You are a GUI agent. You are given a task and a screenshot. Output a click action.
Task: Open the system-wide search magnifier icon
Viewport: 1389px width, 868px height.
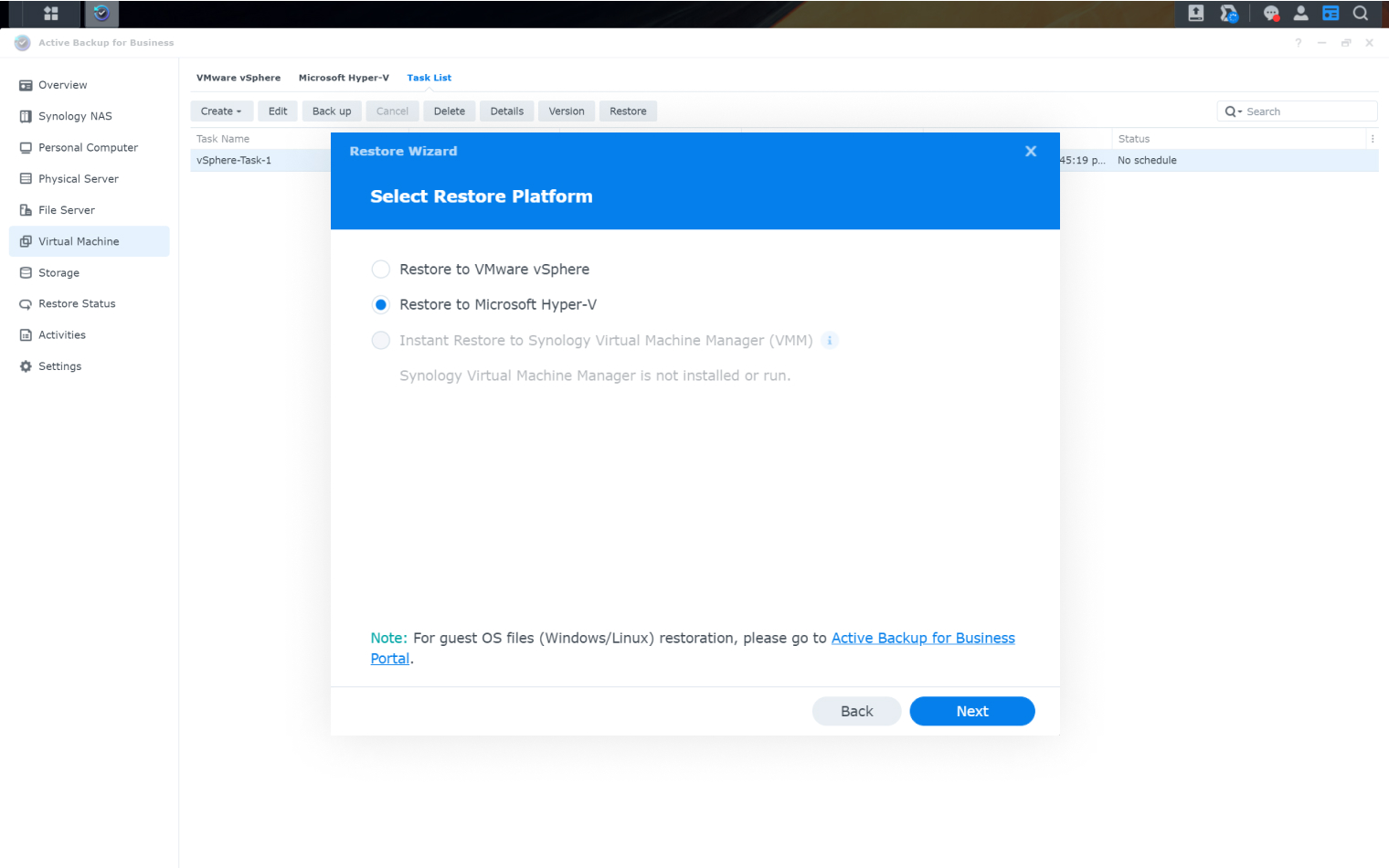pos(1361,13)
